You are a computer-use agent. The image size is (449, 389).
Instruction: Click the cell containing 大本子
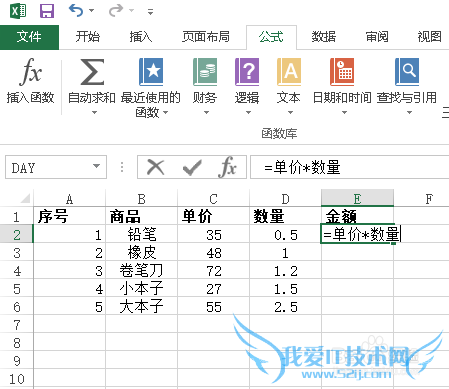click(142, 307)
